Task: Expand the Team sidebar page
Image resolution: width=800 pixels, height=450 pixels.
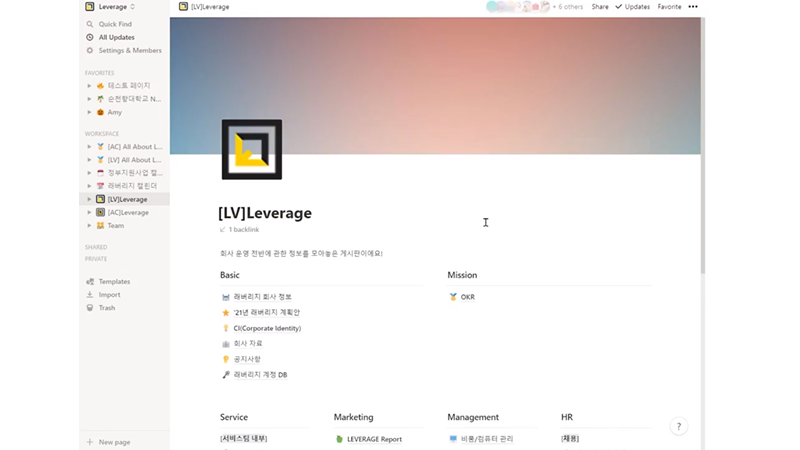Action: point(89,226)
